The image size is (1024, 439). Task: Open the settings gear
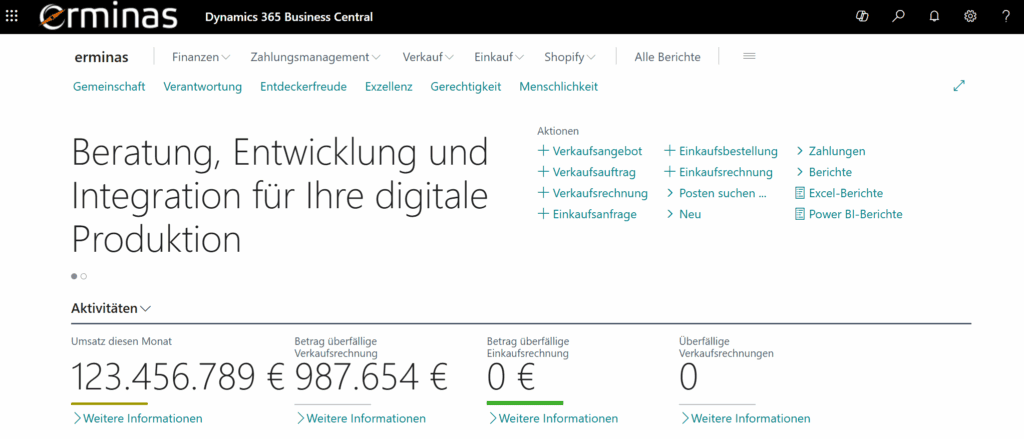pos(970,16)
